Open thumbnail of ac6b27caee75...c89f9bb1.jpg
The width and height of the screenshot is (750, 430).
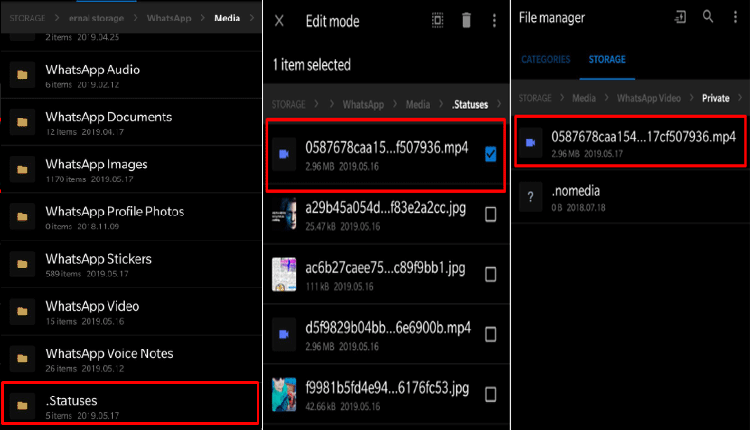[x=284, y=274]
